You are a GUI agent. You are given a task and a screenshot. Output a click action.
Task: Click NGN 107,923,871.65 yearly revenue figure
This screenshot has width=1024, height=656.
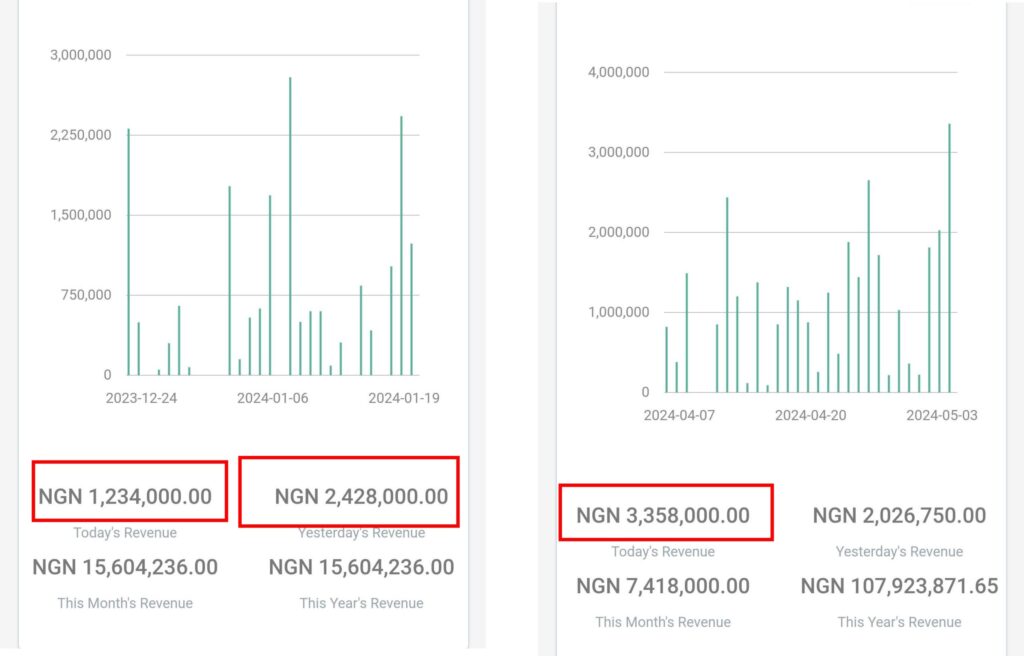(899, 586)
